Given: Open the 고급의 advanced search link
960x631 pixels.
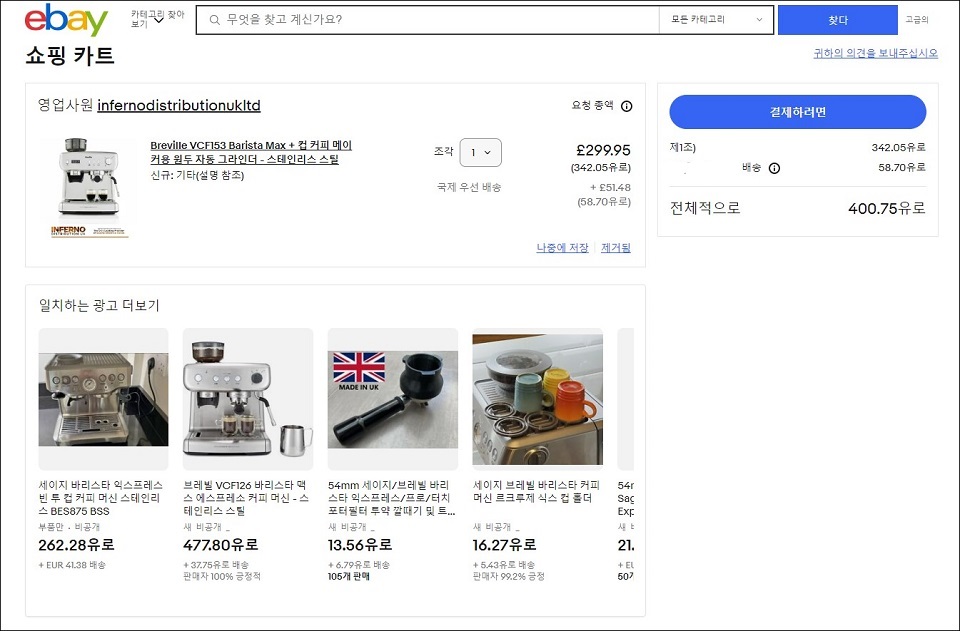Looking at the screenshot, I should coord(917,20).
